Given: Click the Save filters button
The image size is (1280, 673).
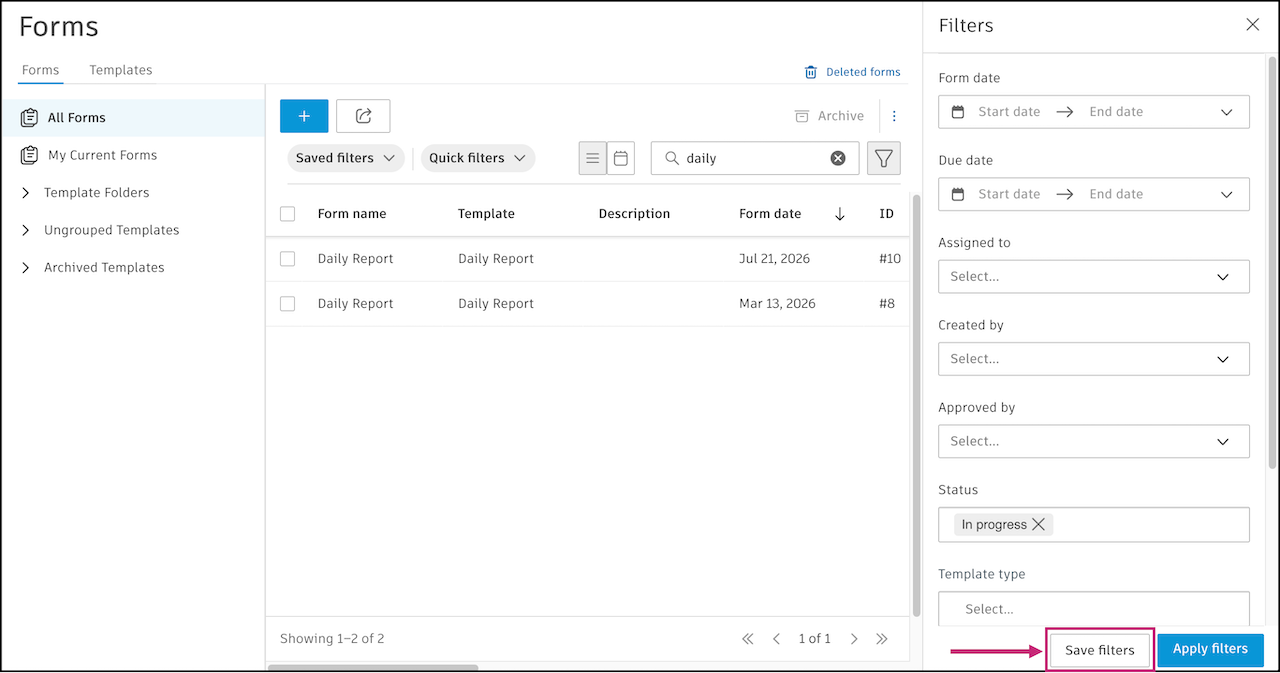Looking at the screenshot, I should tap(1100, 650).
